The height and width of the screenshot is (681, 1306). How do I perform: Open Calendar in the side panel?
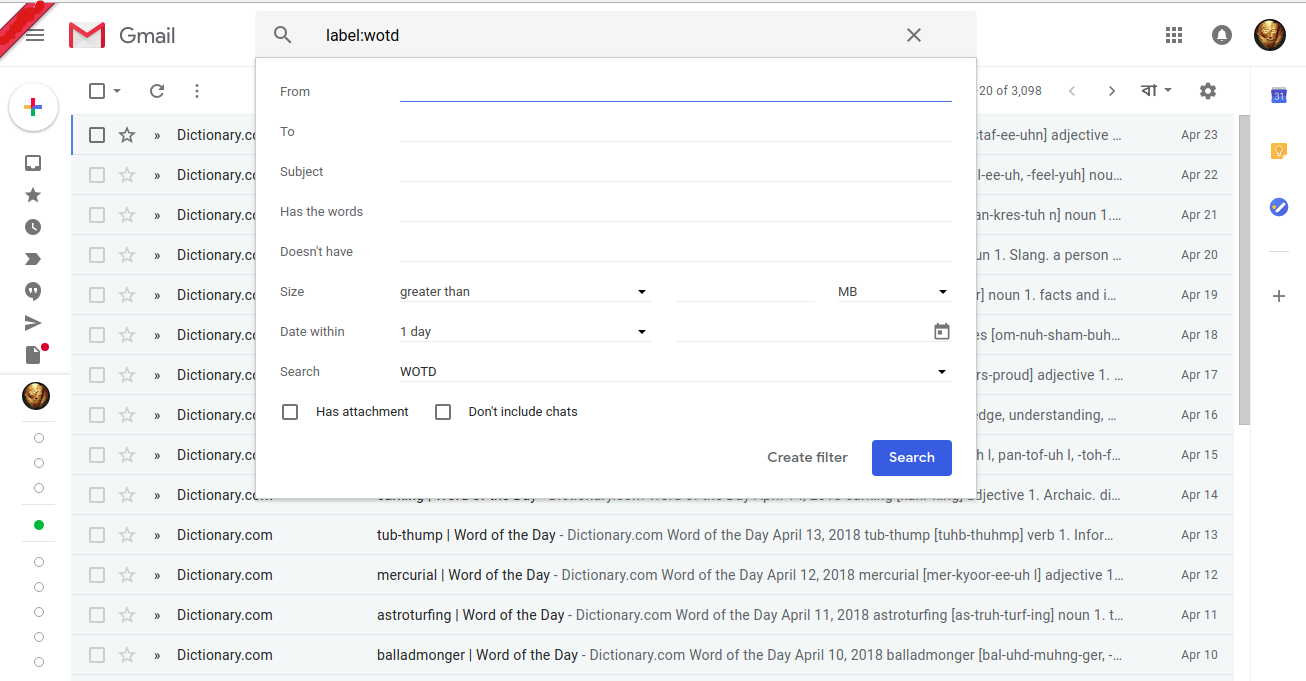pyautogui.click(x=1278, y=95)
